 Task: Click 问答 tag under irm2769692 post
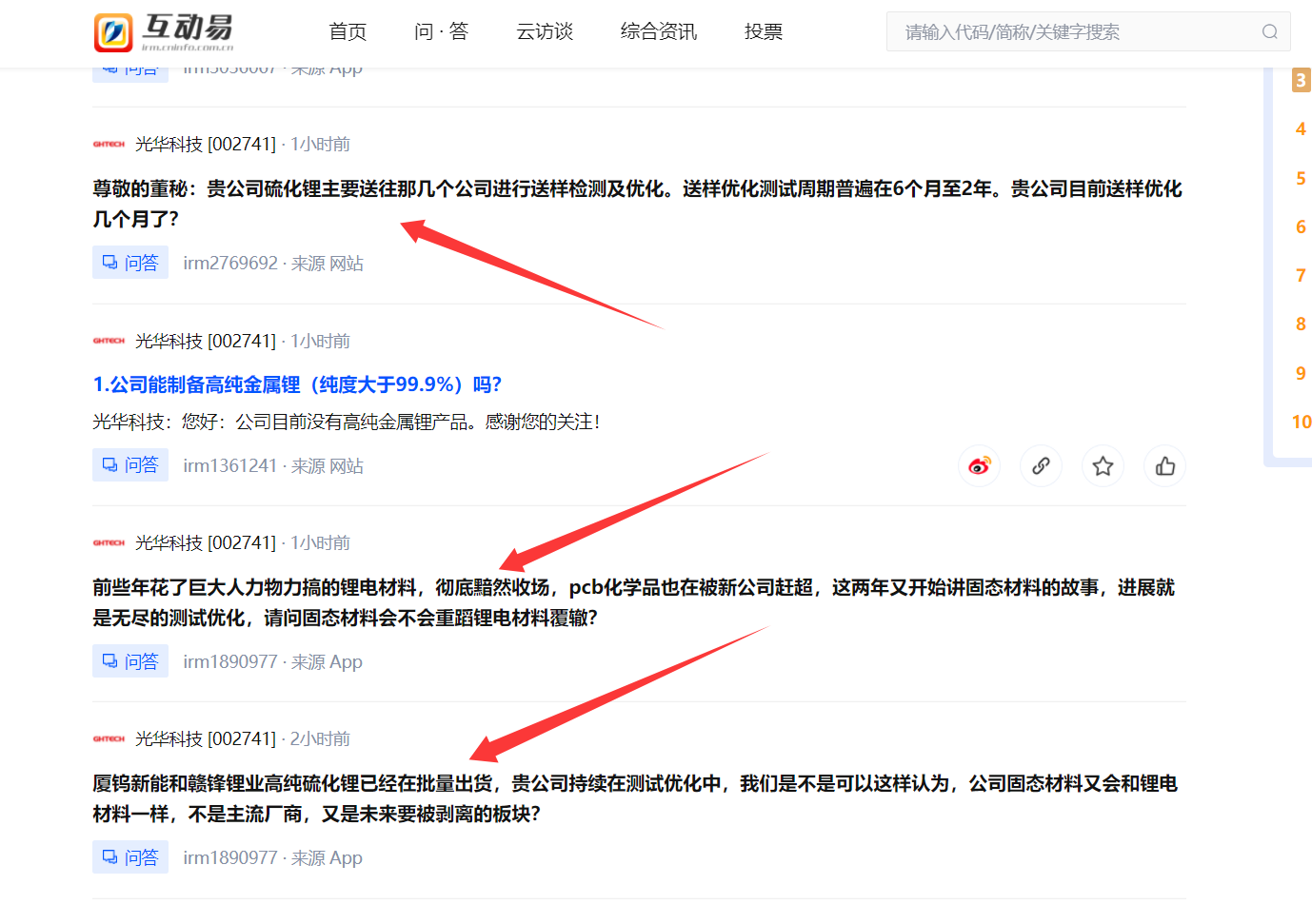pyautogui.click(x=130, y=263)
